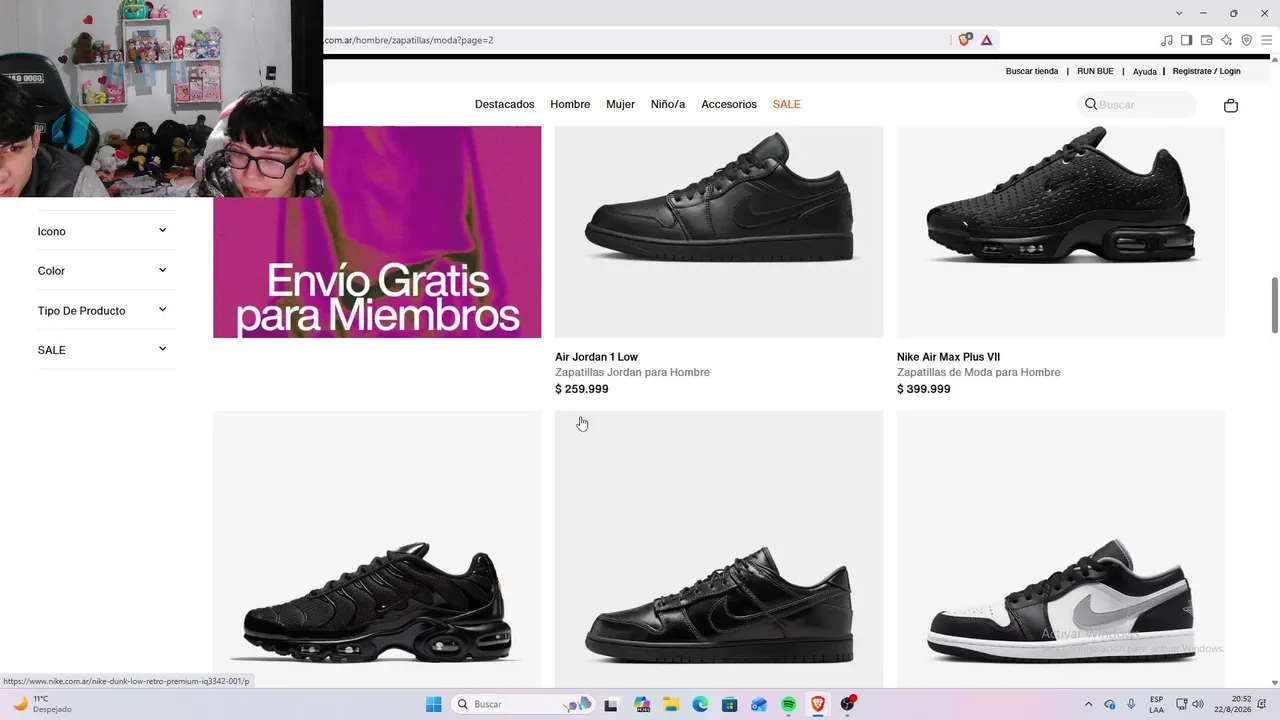Click the OneDrive cloud tray icon
The width and height of the screenshot is (1280, 720).
pyautogui.click(x=1110, y=704)
